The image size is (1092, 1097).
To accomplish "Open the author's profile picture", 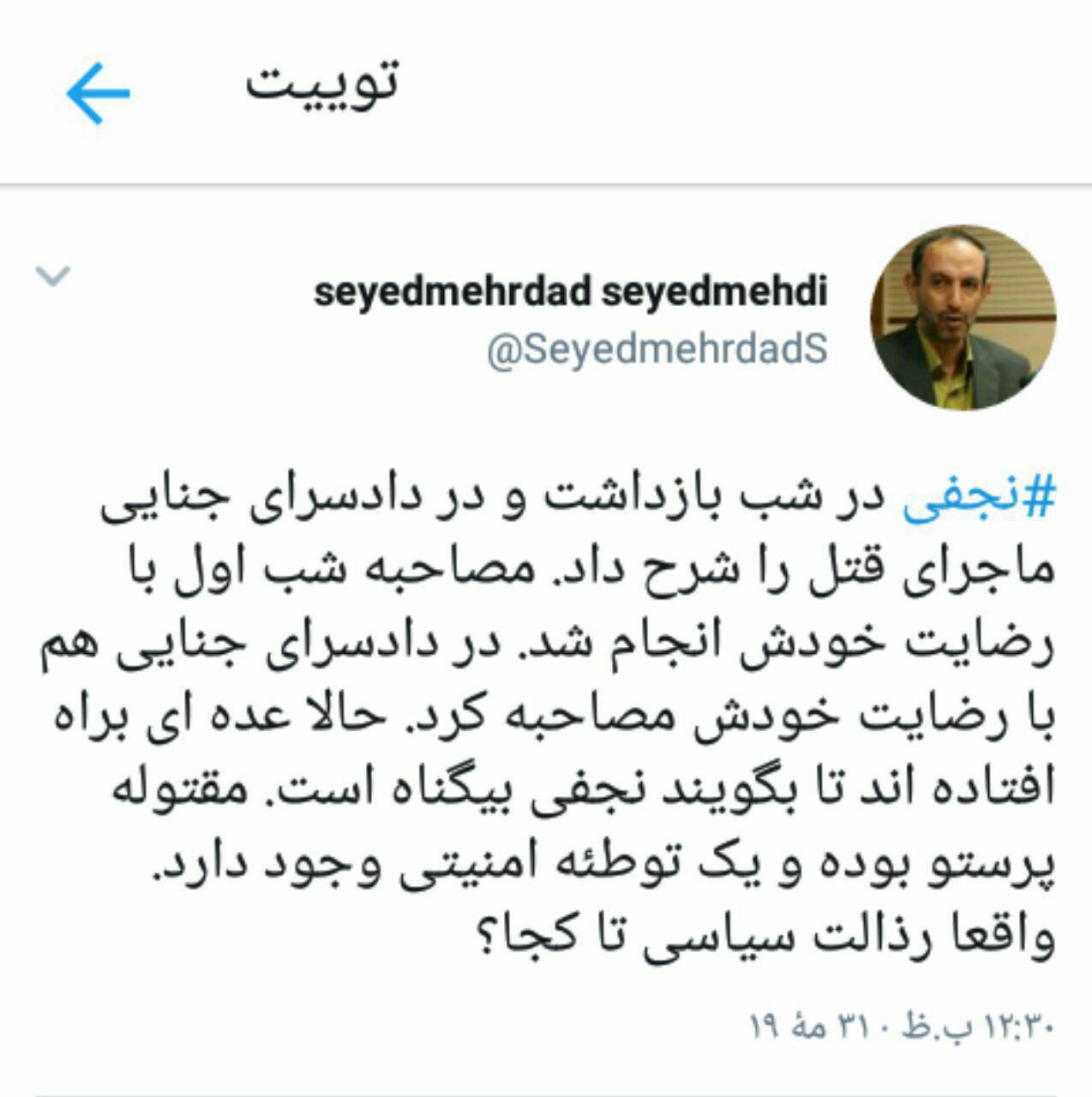I will tap(963, 317).
